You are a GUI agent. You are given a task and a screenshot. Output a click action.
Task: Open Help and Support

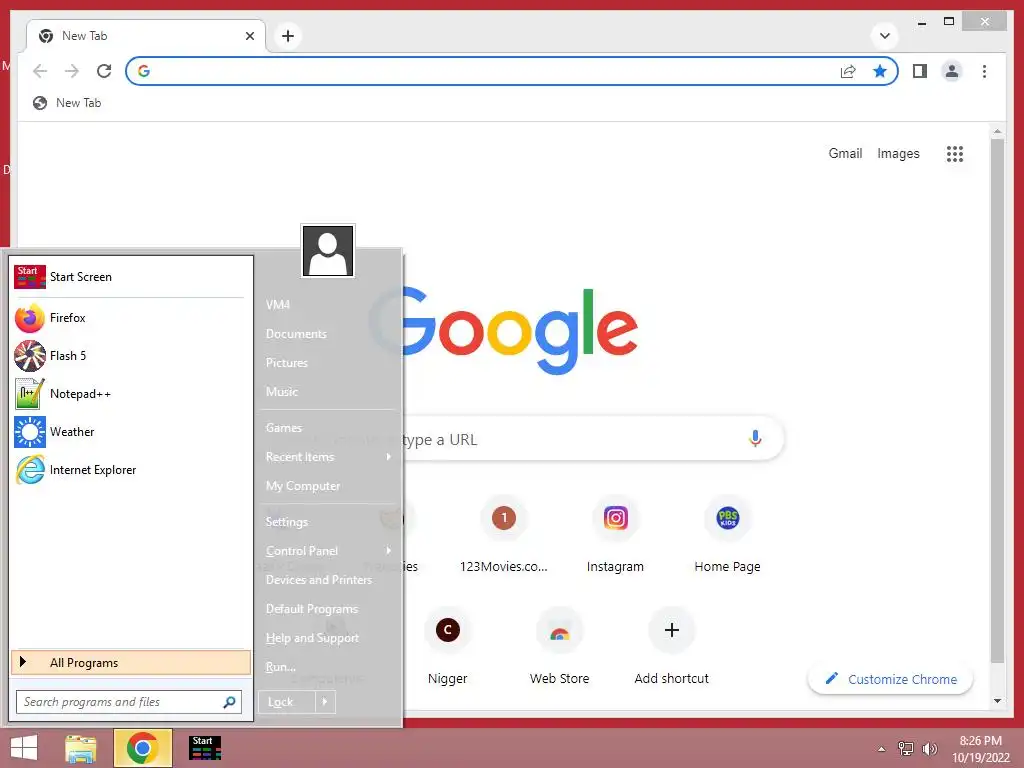[x=312, y=638]
